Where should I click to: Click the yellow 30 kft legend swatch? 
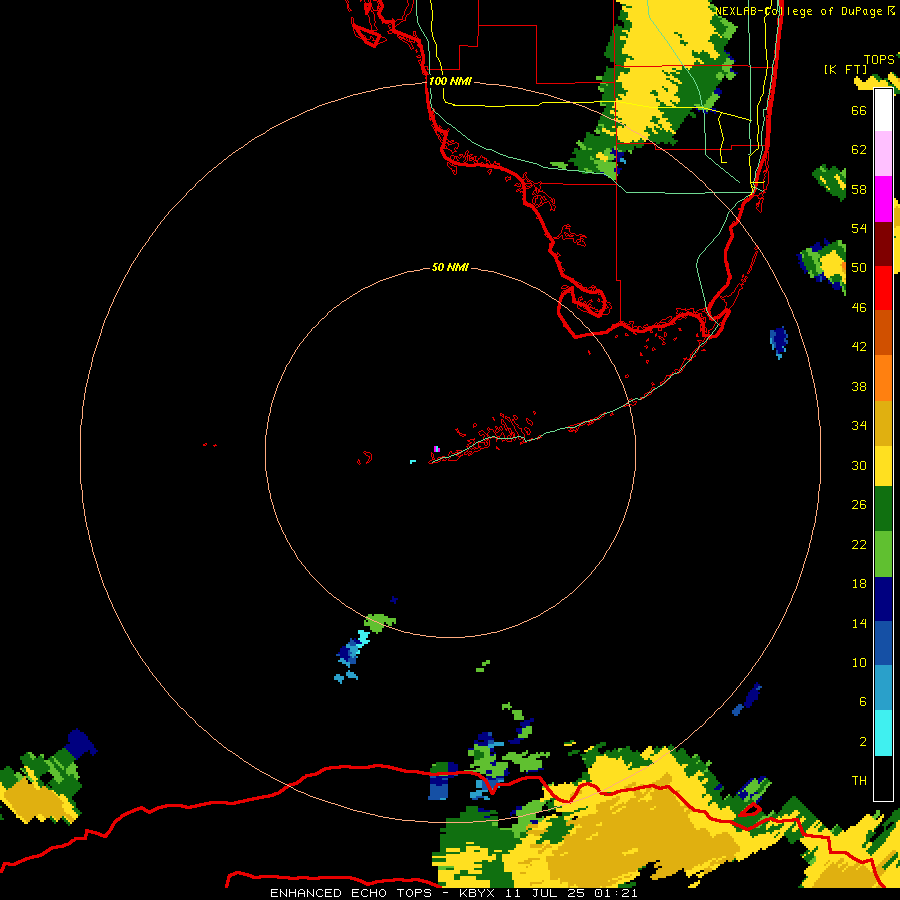pos(883,466)
